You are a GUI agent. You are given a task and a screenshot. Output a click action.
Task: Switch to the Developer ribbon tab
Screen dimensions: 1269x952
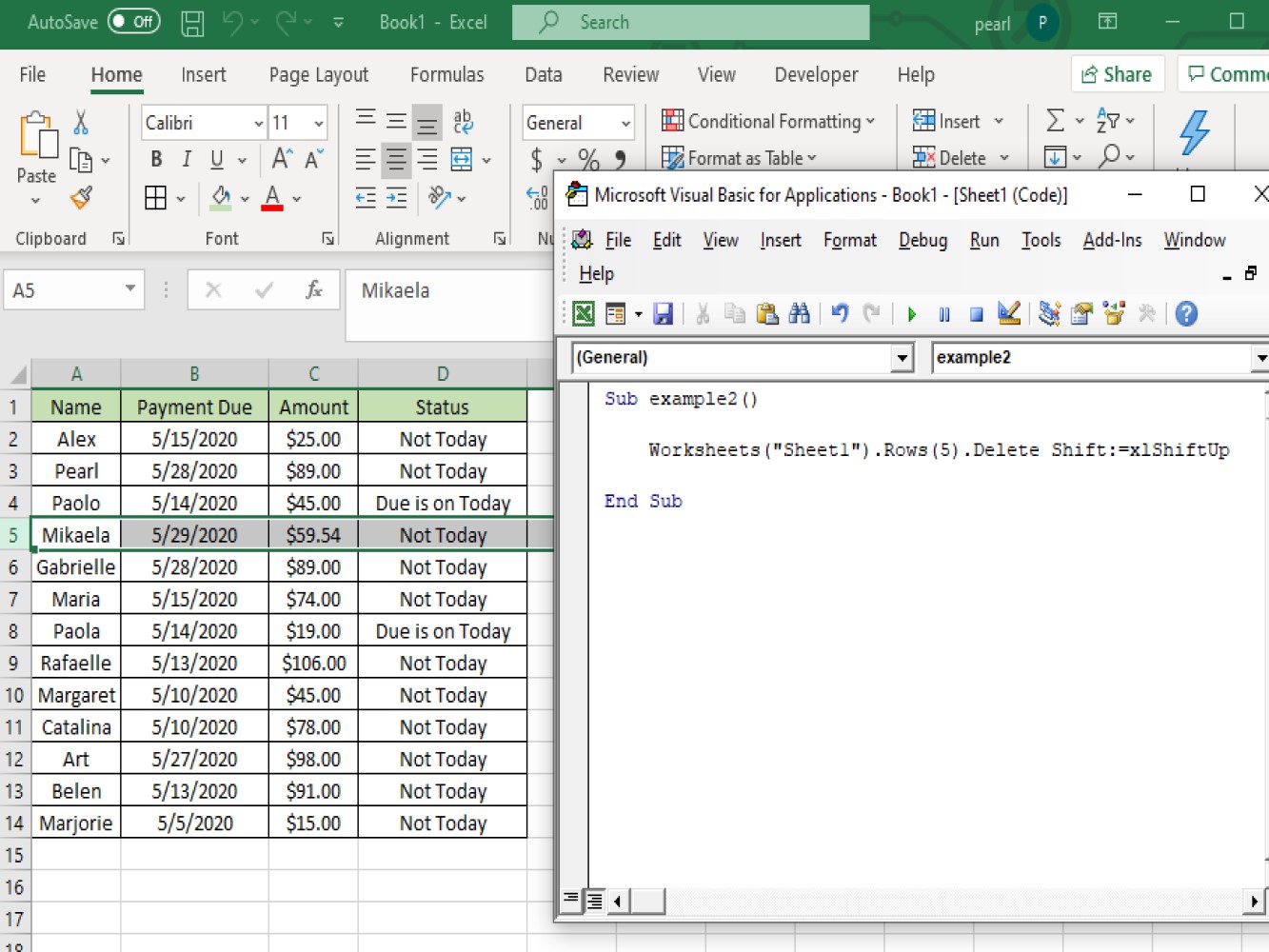point(815,74)
